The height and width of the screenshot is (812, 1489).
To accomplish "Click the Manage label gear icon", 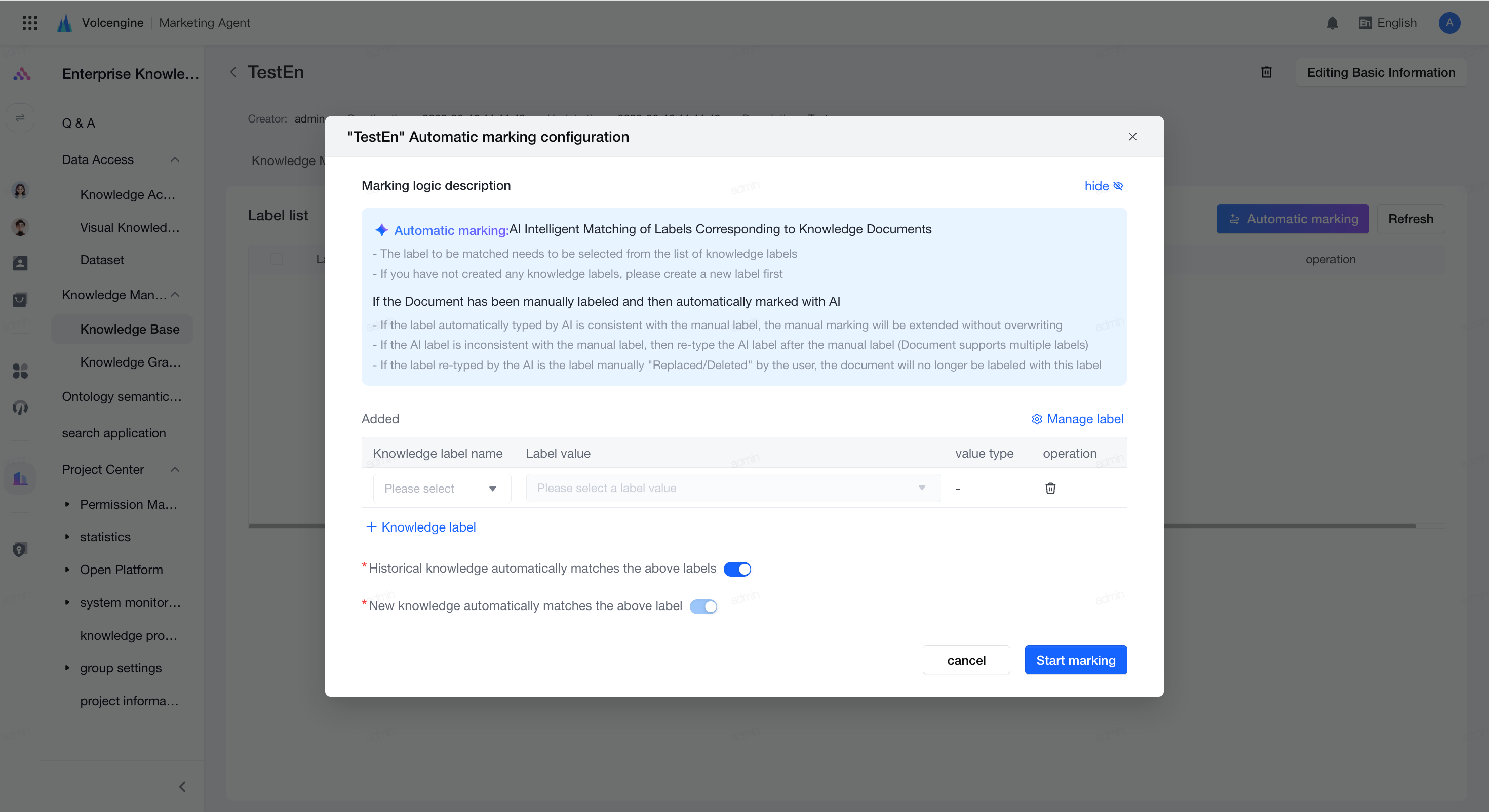I will [x=1037, y=419].
